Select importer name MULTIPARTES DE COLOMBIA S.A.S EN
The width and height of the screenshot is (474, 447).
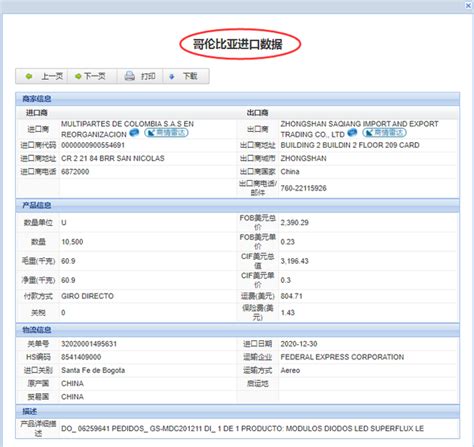(127, 124)
